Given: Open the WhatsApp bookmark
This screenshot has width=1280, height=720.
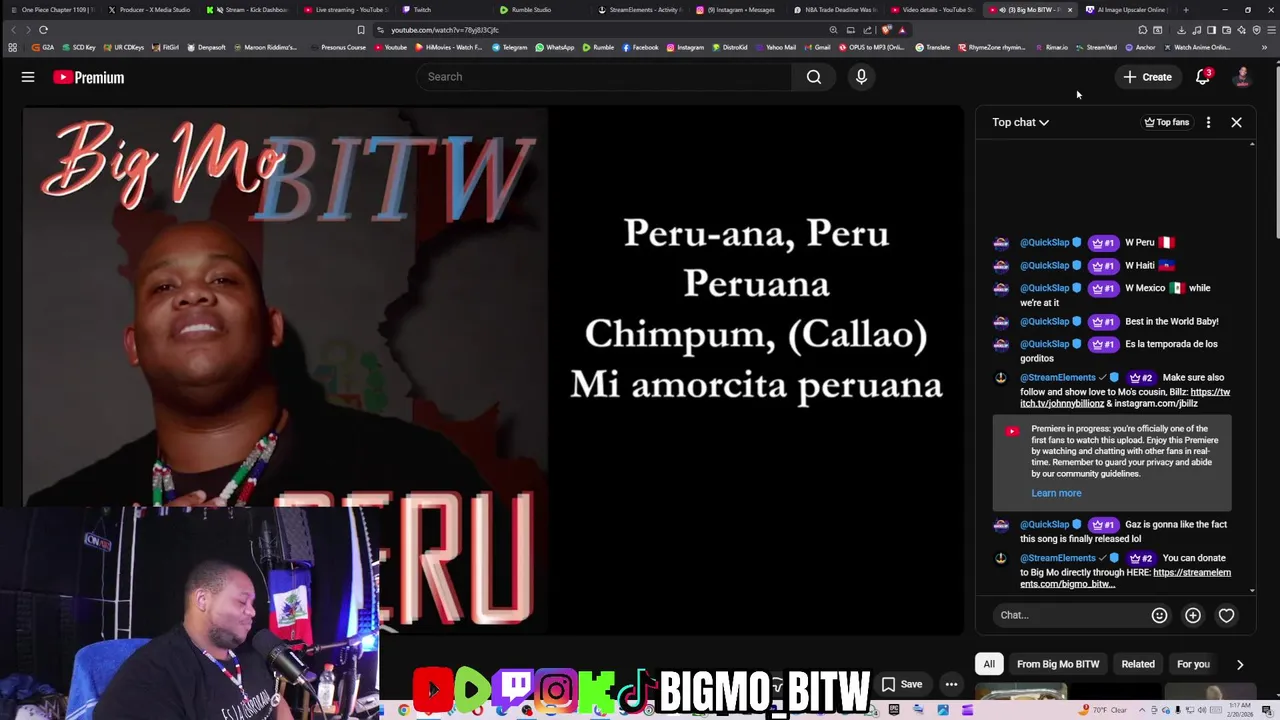Looking at the screenshot, I should pyautogui.click(x=554, y=47).
